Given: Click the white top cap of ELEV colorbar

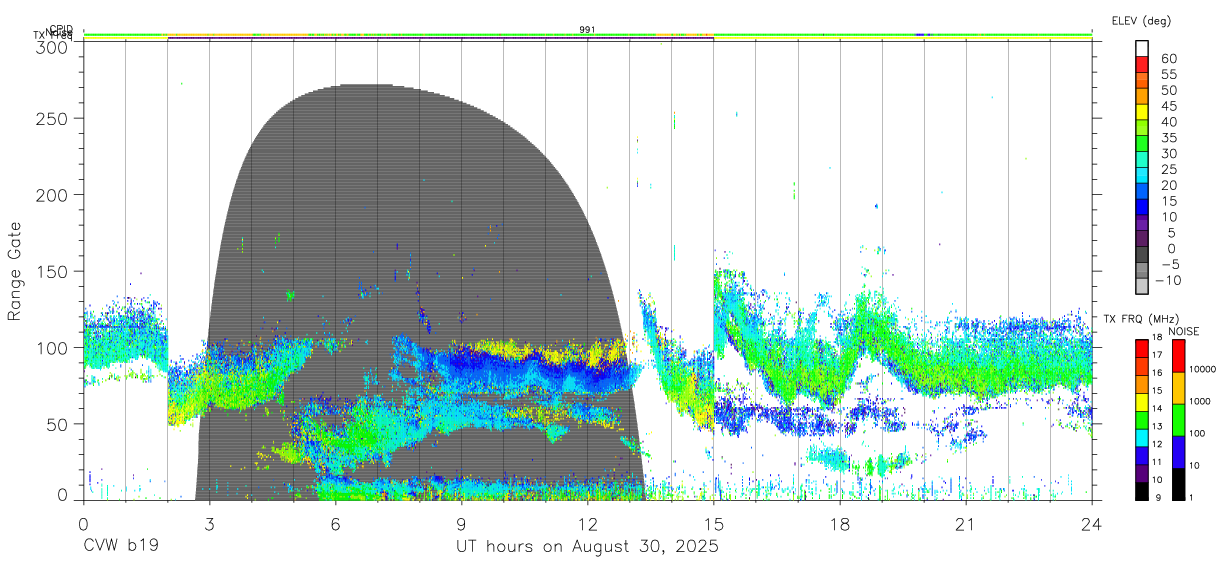Looking at the screenshot, I should coord(1142,49).
